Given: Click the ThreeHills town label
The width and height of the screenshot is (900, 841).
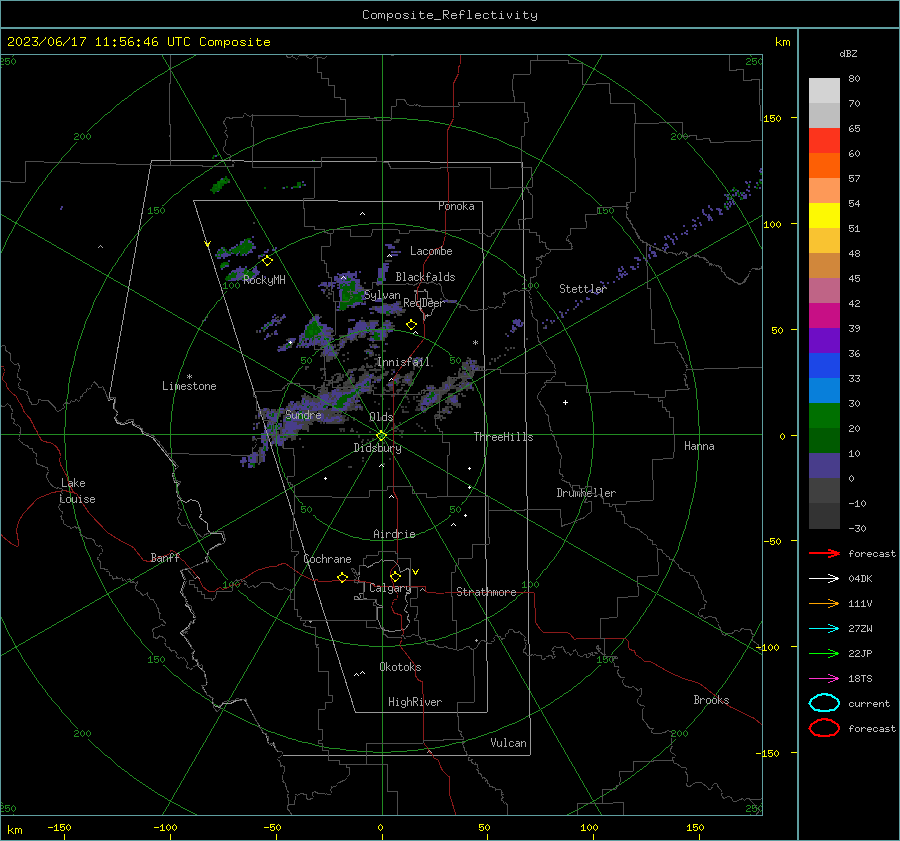Looking at the screenshot, I should (x=503, y=437).
